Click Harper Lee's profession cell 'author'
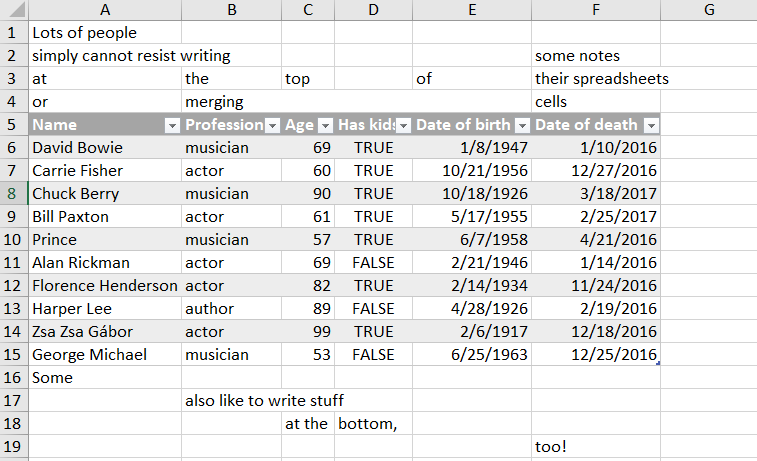 [231, 309]
